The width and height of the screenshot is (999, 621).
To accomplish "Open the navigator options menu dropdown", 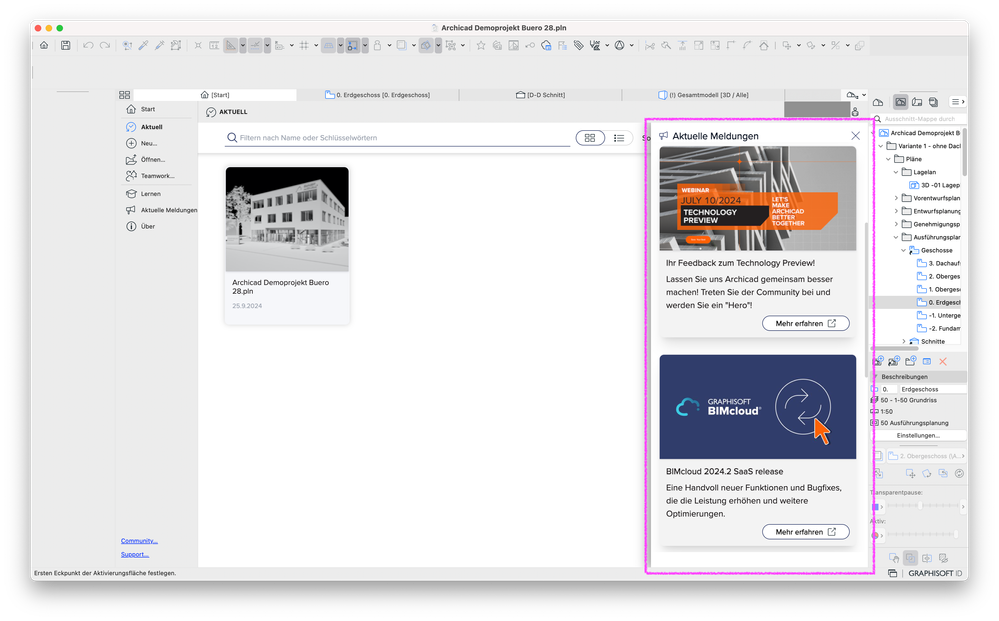I will [958, 102].
